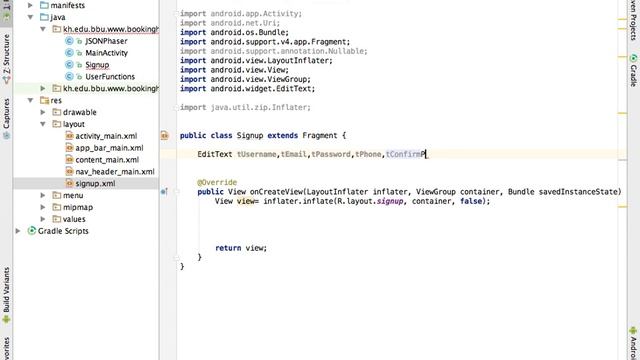Click the manifests folder icon
The image size is (640, 360).
(x=44, y=5)
